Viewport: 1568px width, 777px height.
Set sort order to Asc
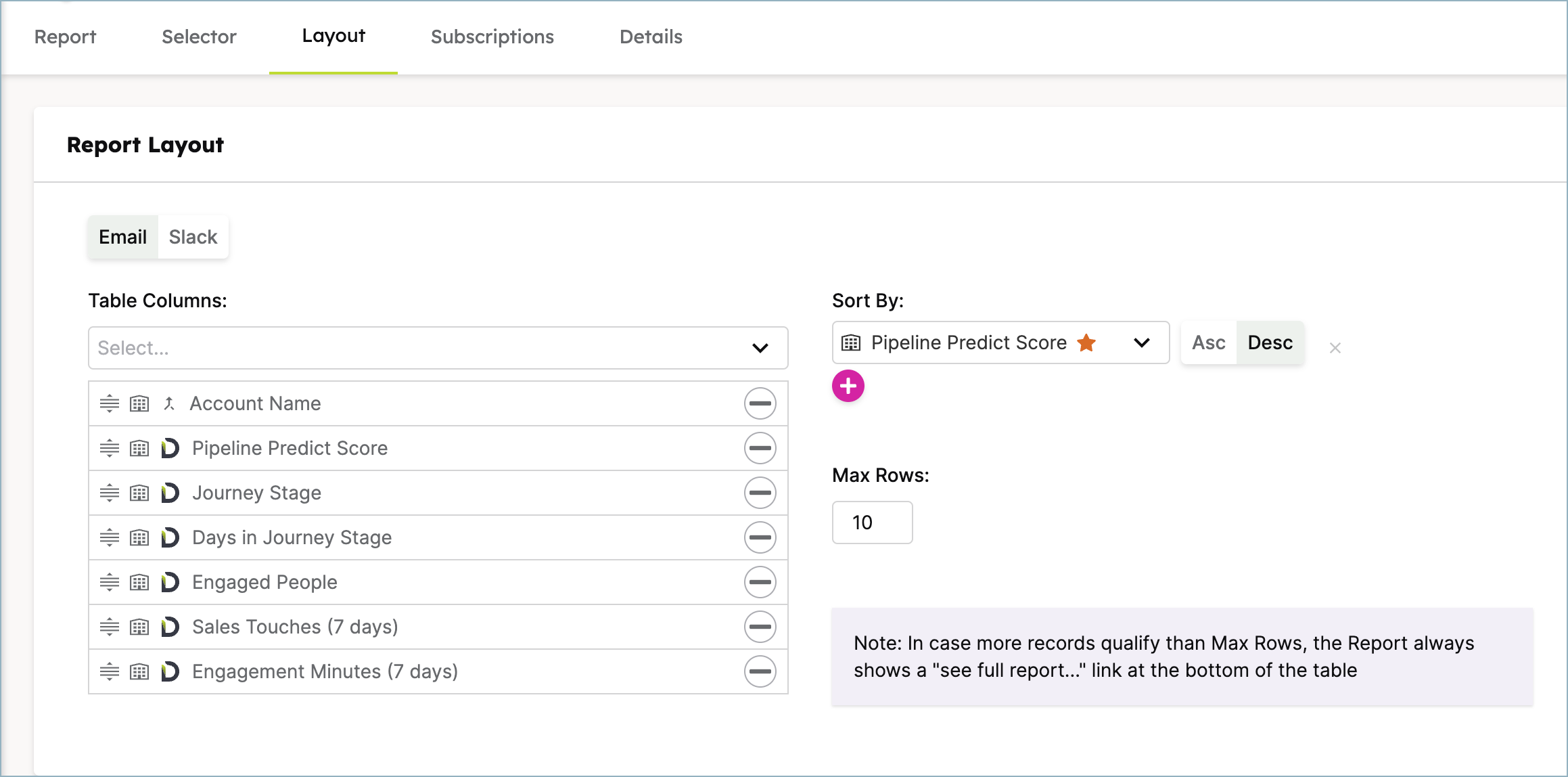point(1209,342)
